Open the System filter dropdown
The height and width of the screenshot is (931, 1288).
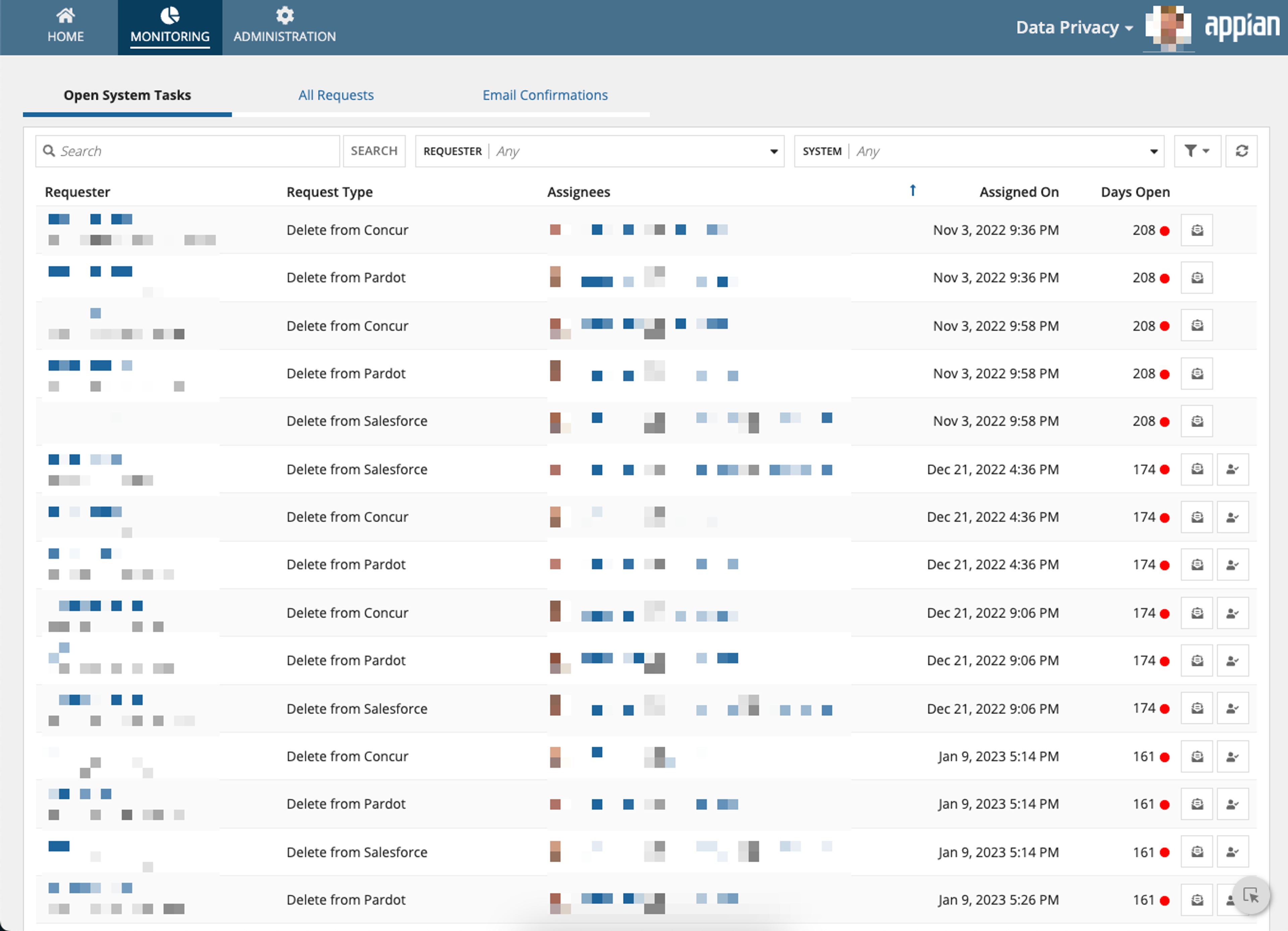click(979, 151)
